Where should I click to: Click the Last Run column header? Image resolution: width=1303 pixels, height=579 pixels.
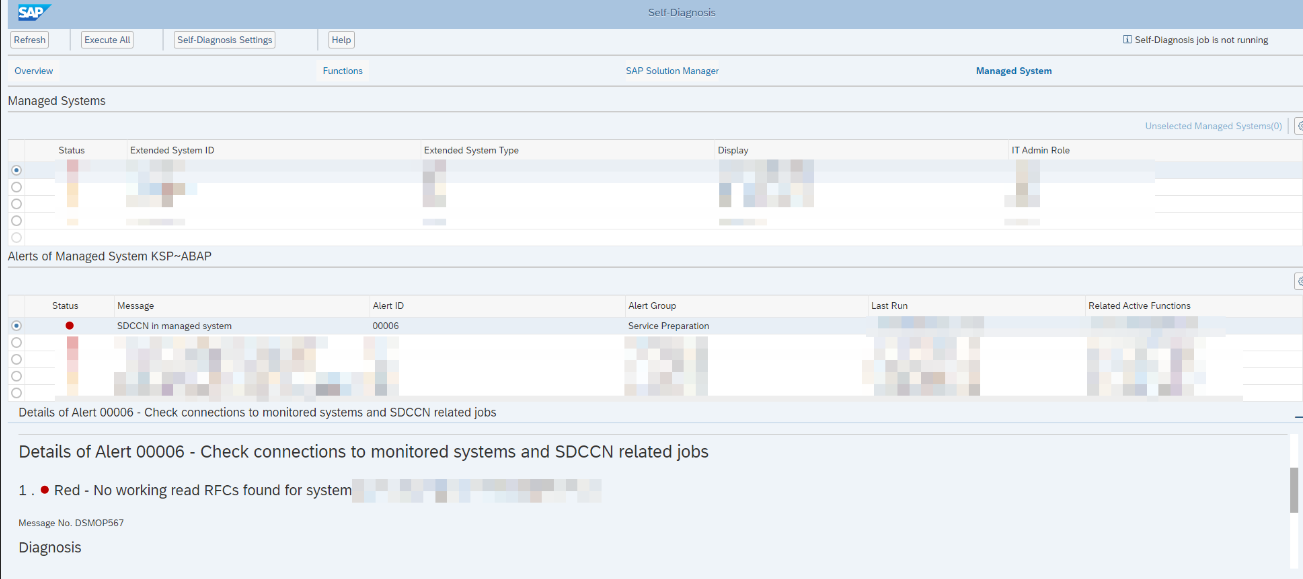[890, 306]
